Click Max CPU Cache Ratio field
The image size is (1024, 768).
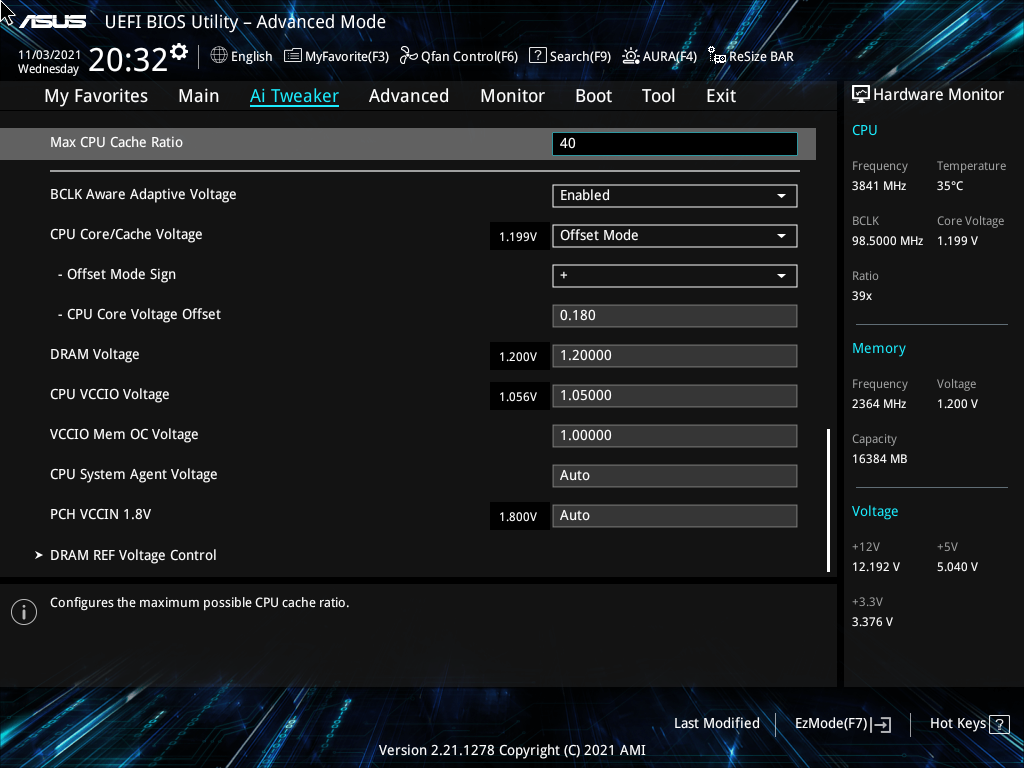675,144
